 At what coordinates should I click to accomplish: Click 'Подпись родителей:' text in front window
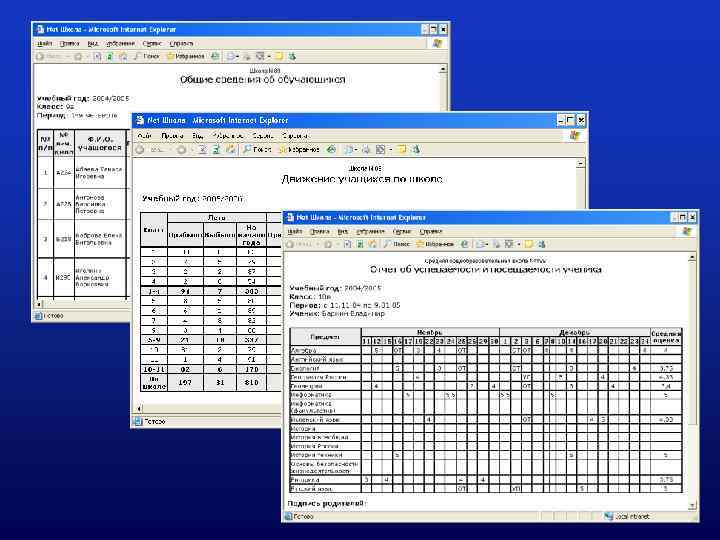(x=326, y=503)
